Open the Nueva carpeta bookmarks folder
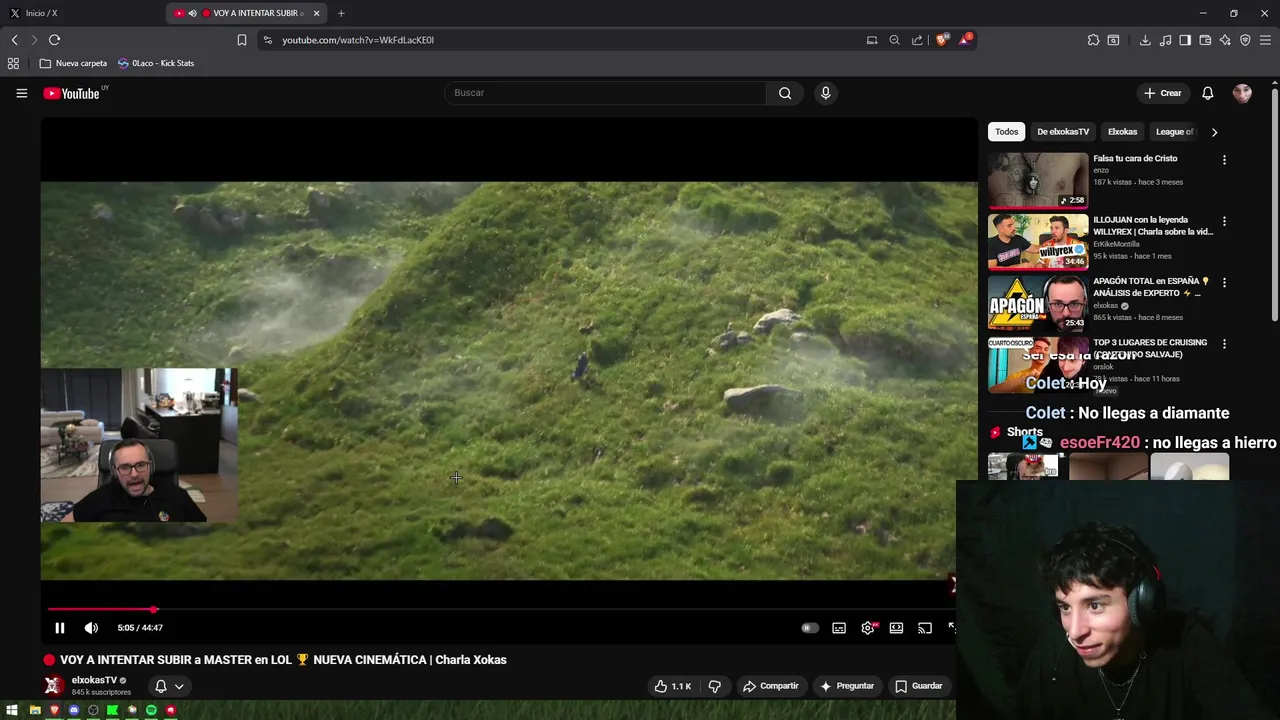1280x720 pixels. pyautogui.click(x=73, y=63)
